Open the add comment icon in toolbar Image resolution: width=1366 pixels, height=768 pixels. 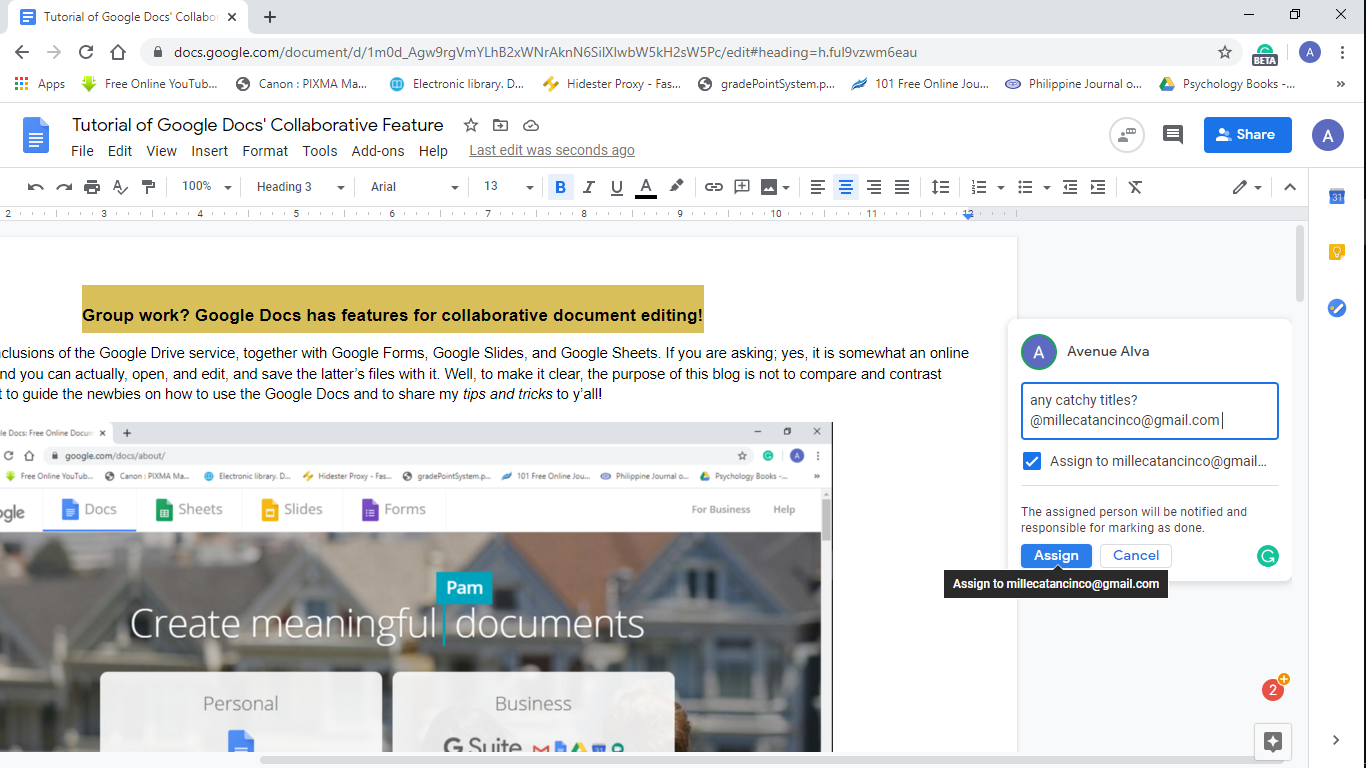(x=742, y=187)
